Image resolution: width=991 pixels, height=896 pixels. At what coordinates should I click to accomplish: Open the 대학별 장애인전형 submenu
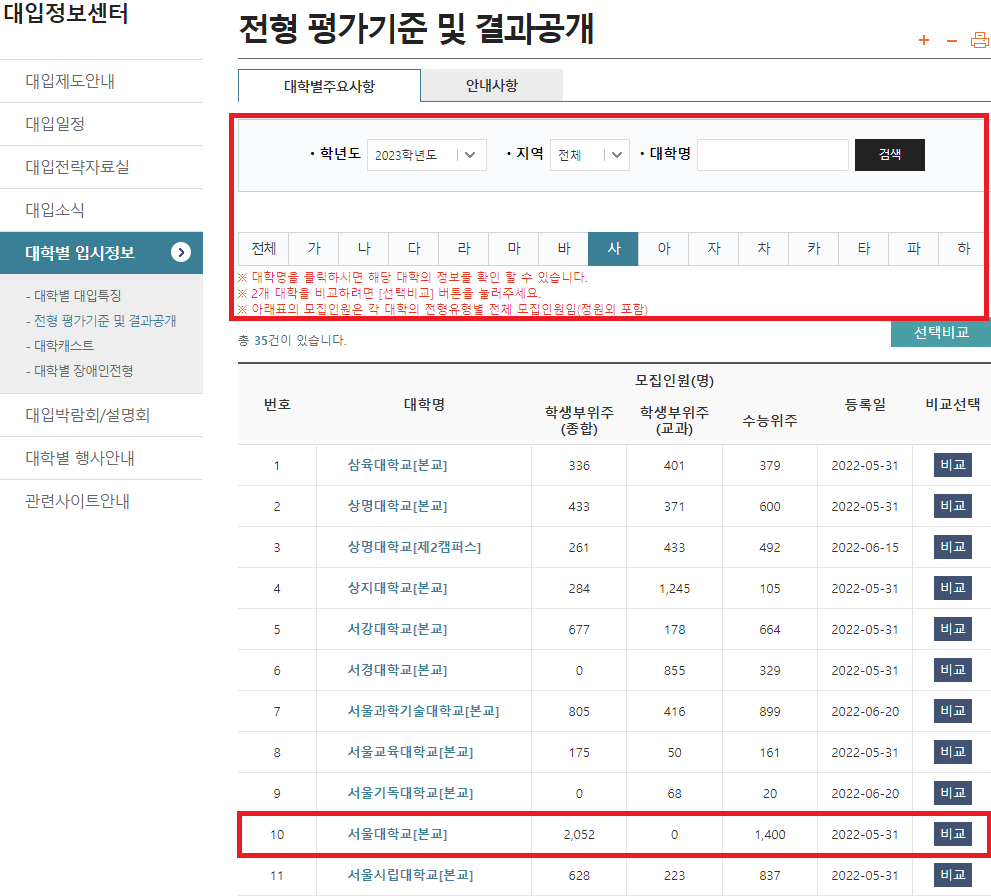pos(80,371)
